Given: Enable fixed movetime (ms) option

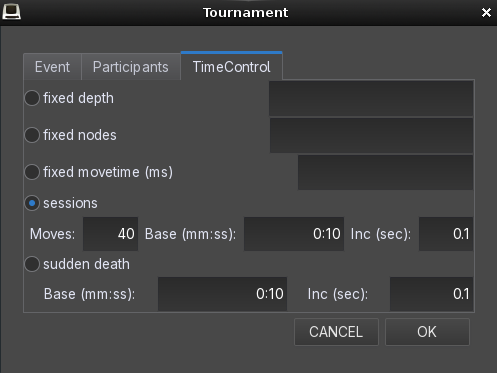Looking at the screenshot, I should (32, 172).
